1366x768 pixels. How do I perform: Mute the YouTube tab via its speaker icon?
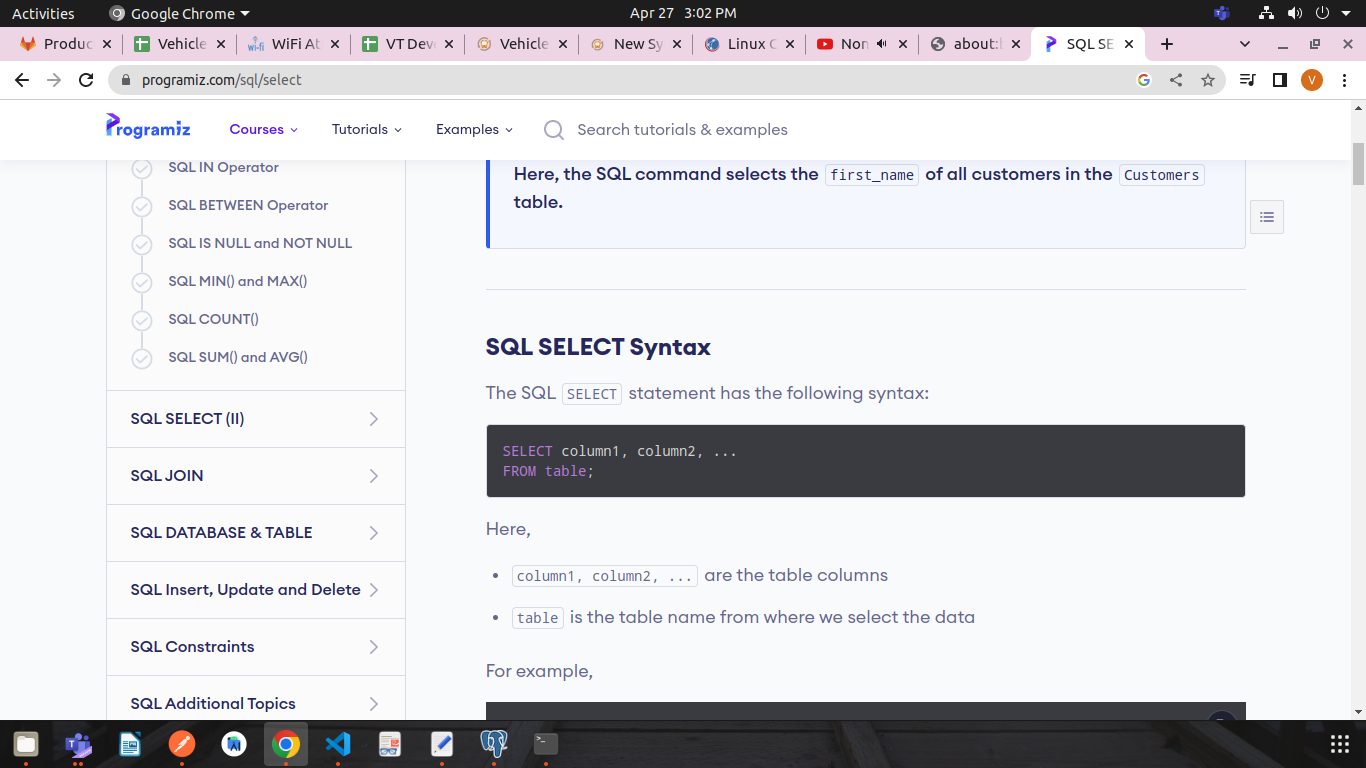tap(881, 44)
